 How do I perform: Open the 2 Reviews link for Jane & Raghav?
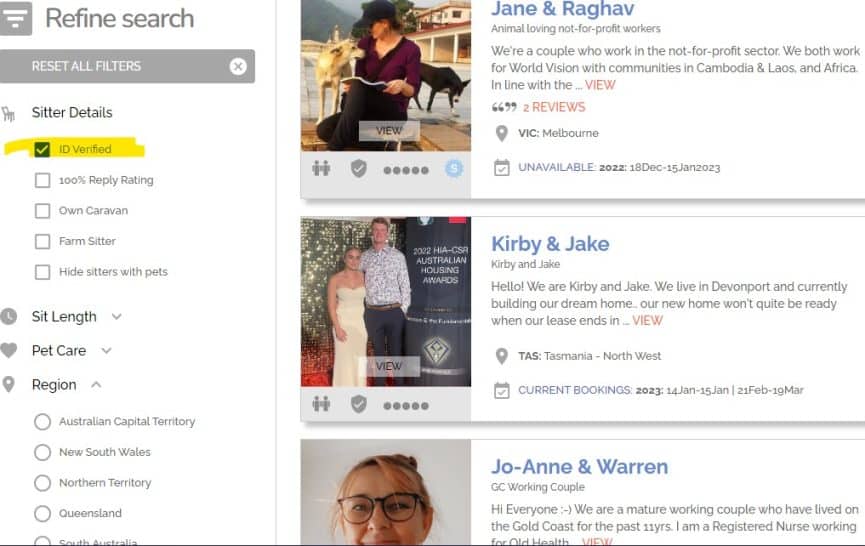[553, 107]
